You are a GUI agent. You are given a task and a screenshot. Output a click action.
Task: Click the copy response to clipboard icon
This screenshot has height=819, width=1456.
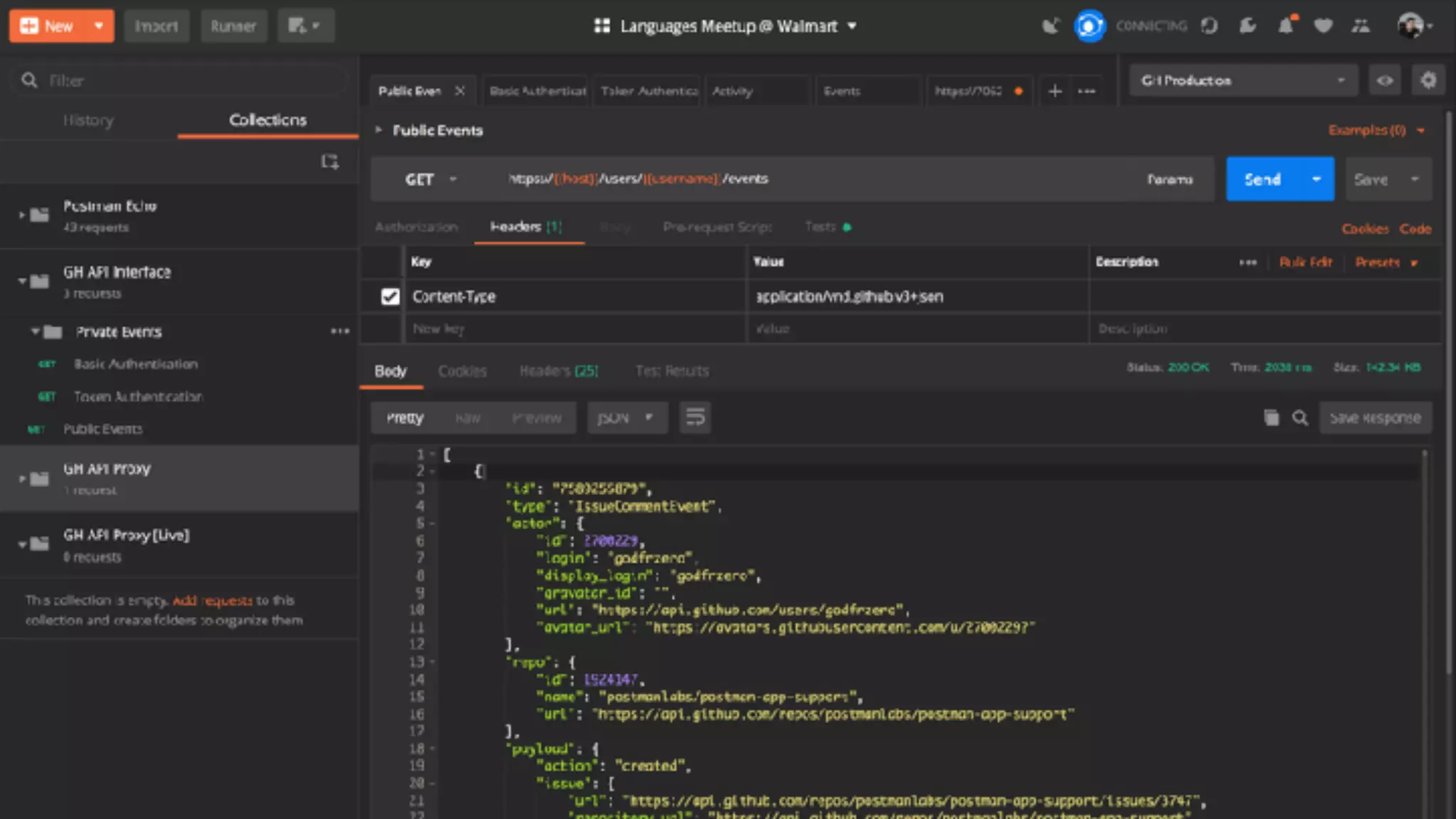click(1271, 418)
